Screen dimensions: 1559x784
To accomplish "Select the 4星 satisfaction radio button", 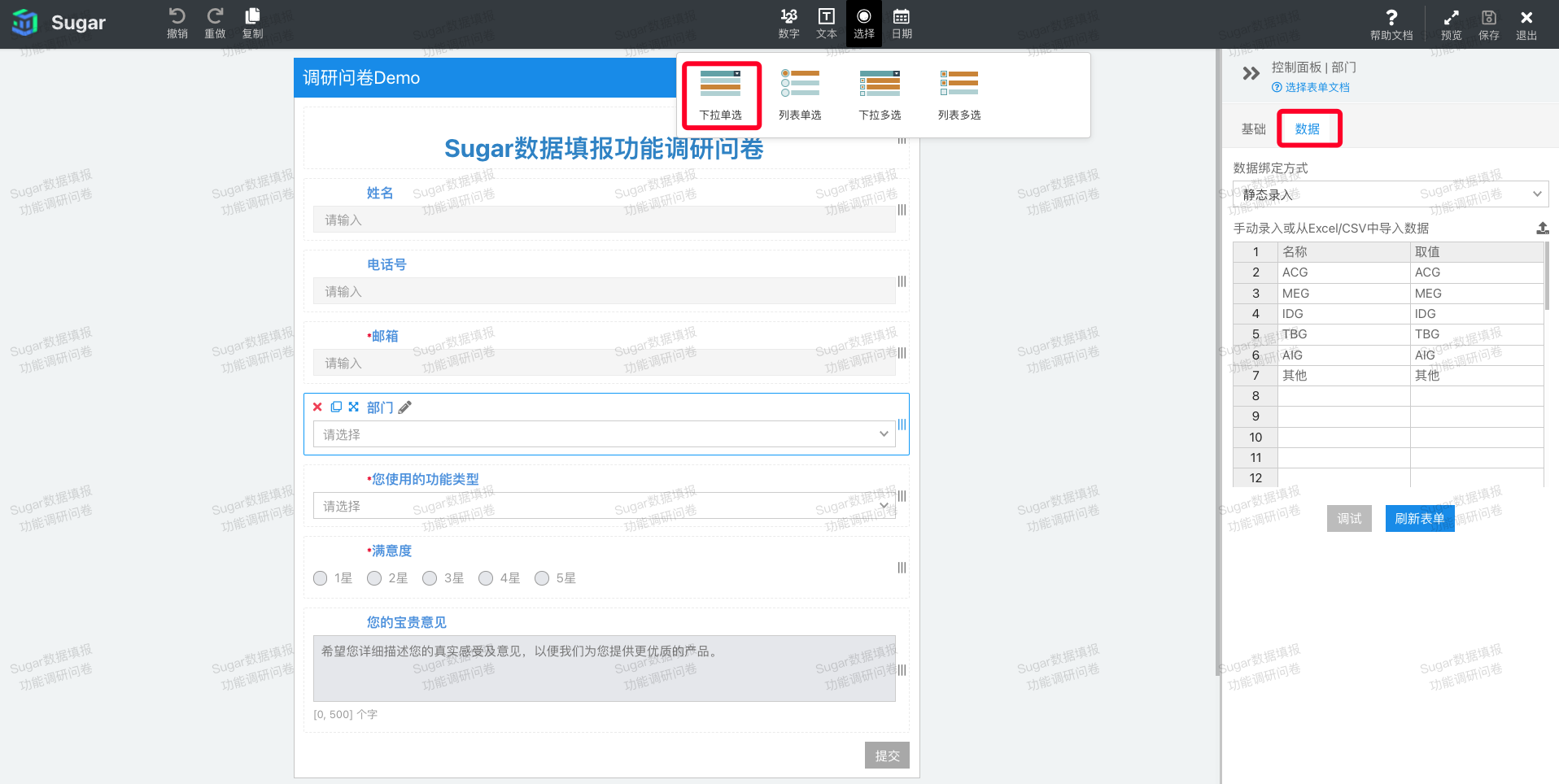I will (486, 578).
